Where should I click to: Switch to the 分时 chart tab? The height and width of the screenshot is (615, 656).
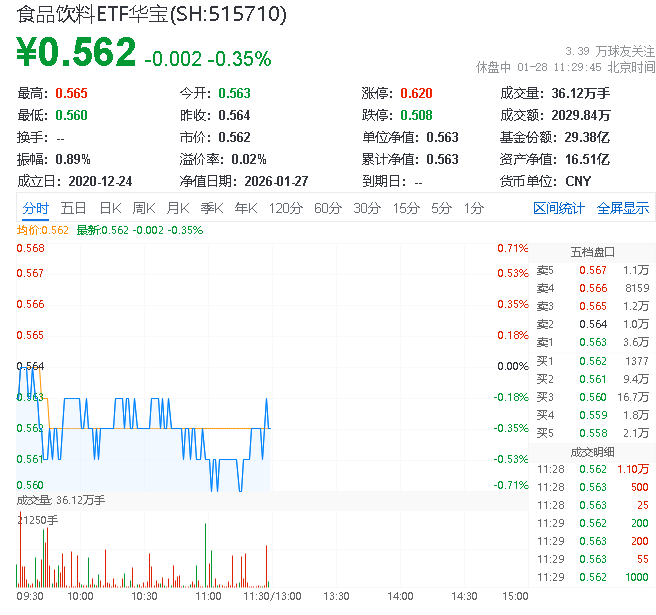pos(35,208)
